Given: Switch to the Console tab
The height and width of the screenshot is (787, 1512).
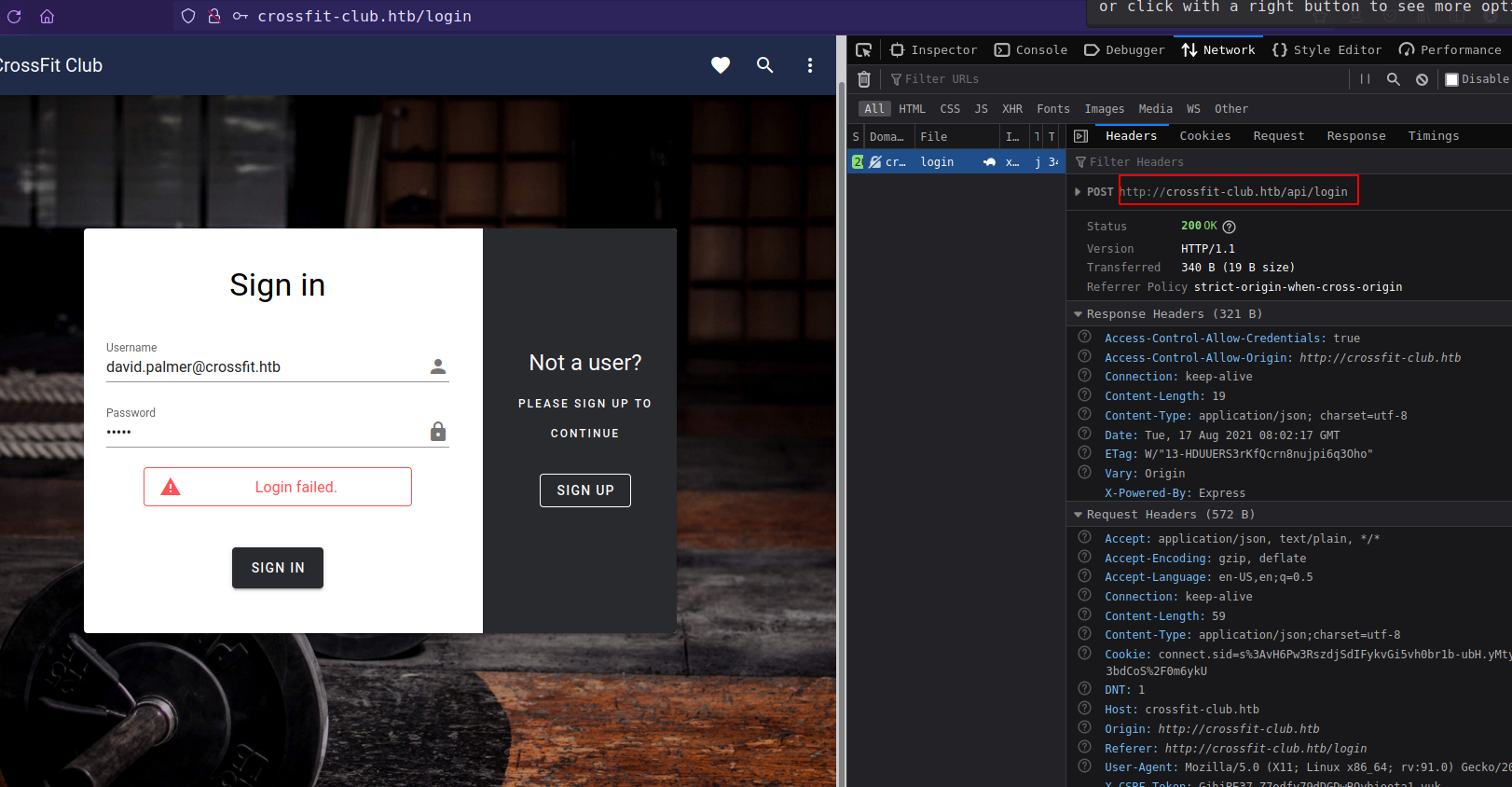Looking at the screenshot, I should [x=1031, y=50].
